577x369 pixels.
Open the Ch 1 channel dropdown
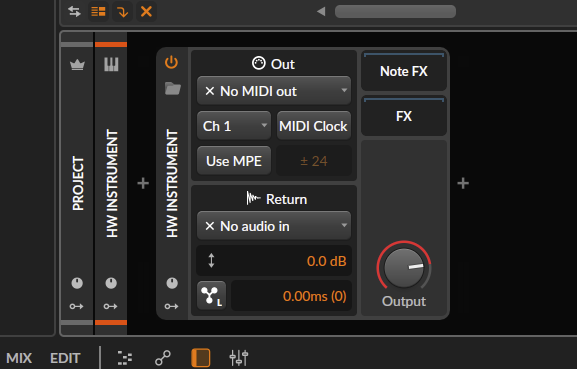click(x=234, y=126)
